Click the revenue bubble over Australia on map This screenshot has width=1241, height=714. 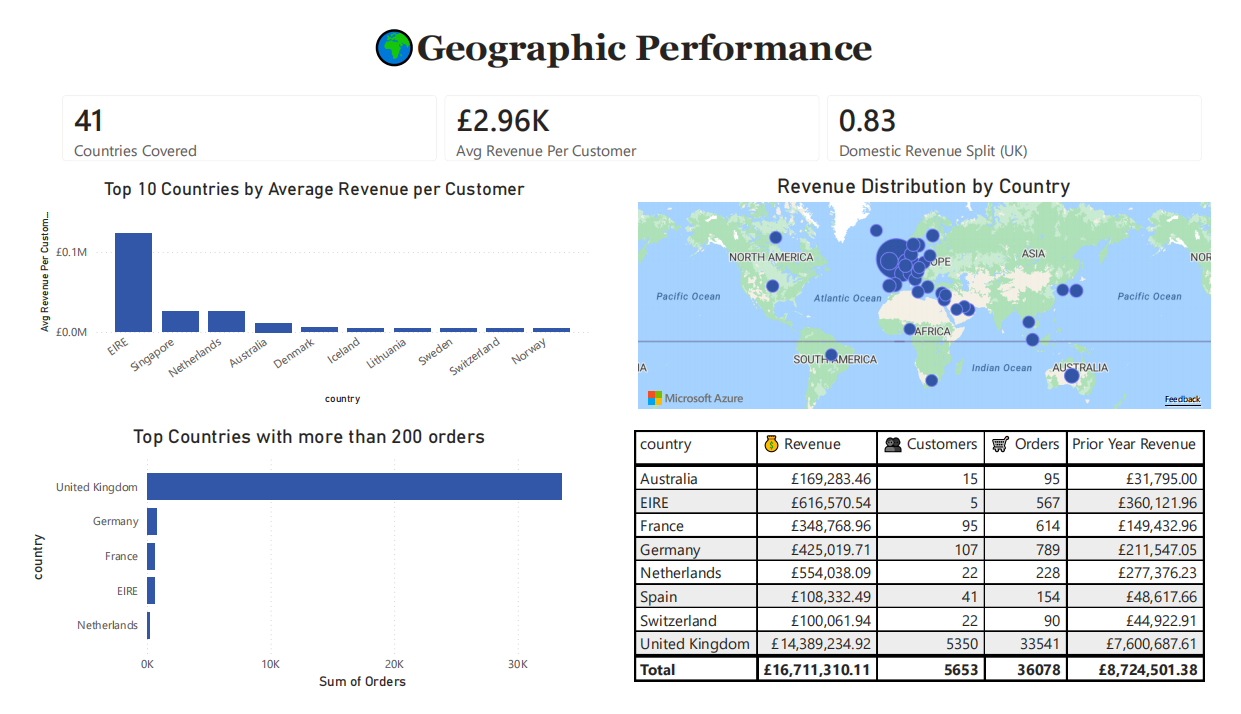pos(1072,375)
